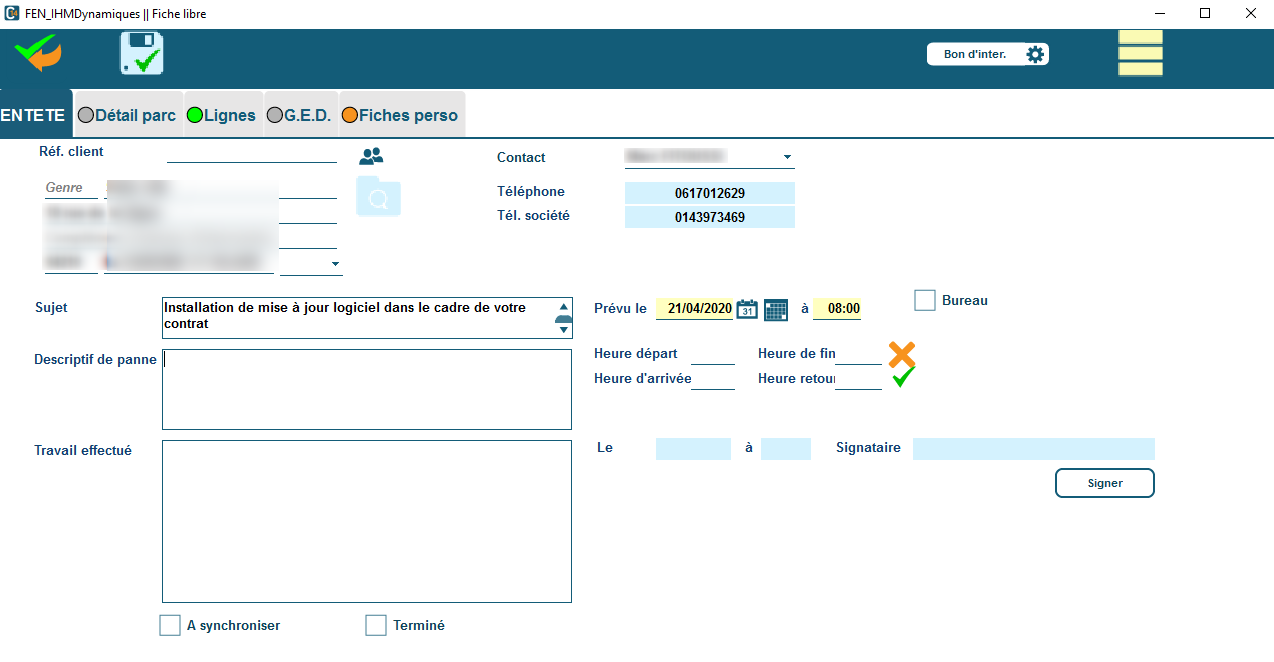Tick the Terminé checkbox
The image size is (1274, 662).
(376, 625)
